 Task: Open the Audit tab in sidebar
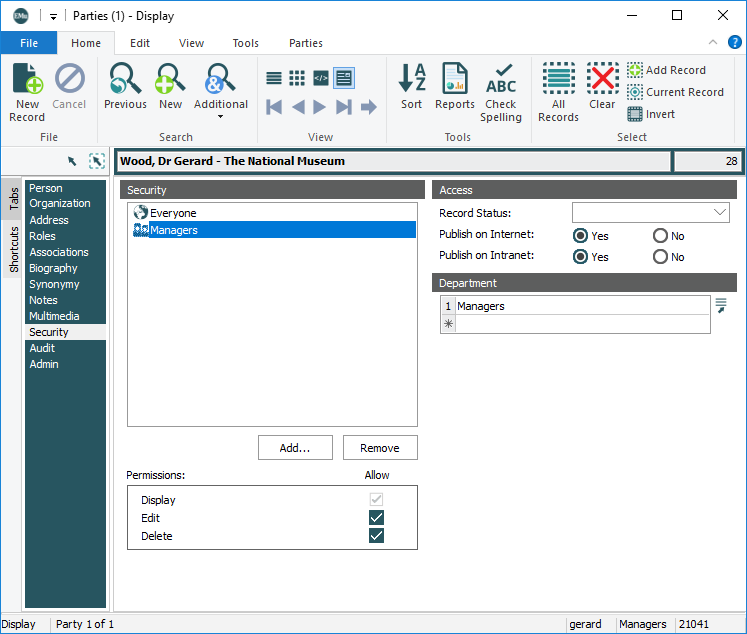tap(43, 348)
